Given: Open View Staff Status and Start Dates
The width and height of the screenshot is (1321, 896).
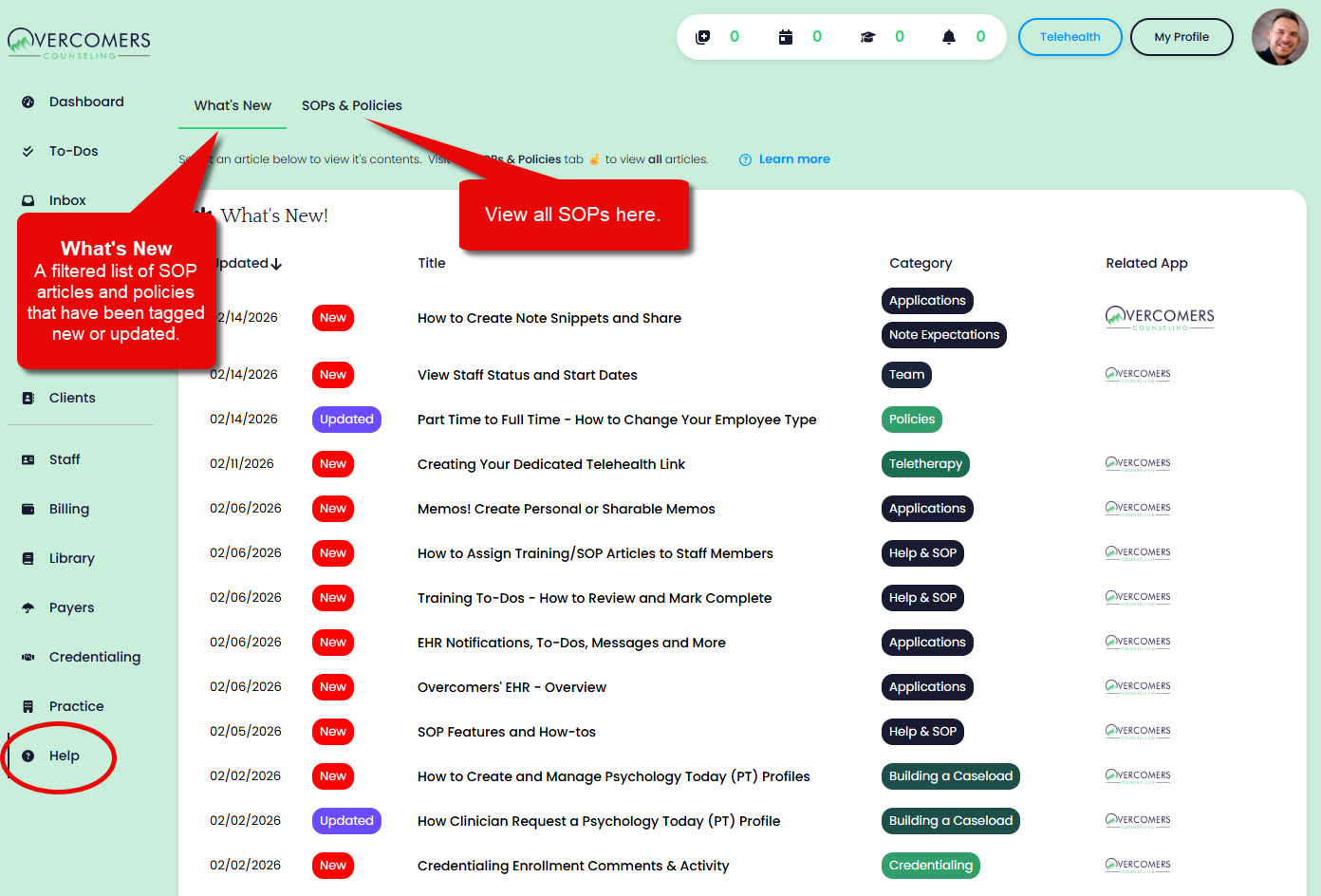Looking at the screenshot, I should tap(528, 375).
